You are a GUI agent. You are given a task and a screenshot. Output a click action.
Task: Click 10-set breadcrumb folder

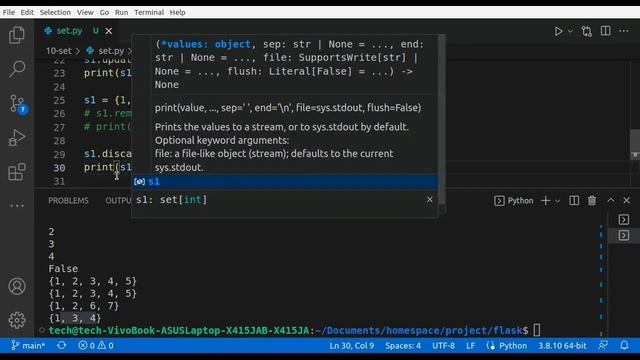pyautogui.click(x=58, y=51)
